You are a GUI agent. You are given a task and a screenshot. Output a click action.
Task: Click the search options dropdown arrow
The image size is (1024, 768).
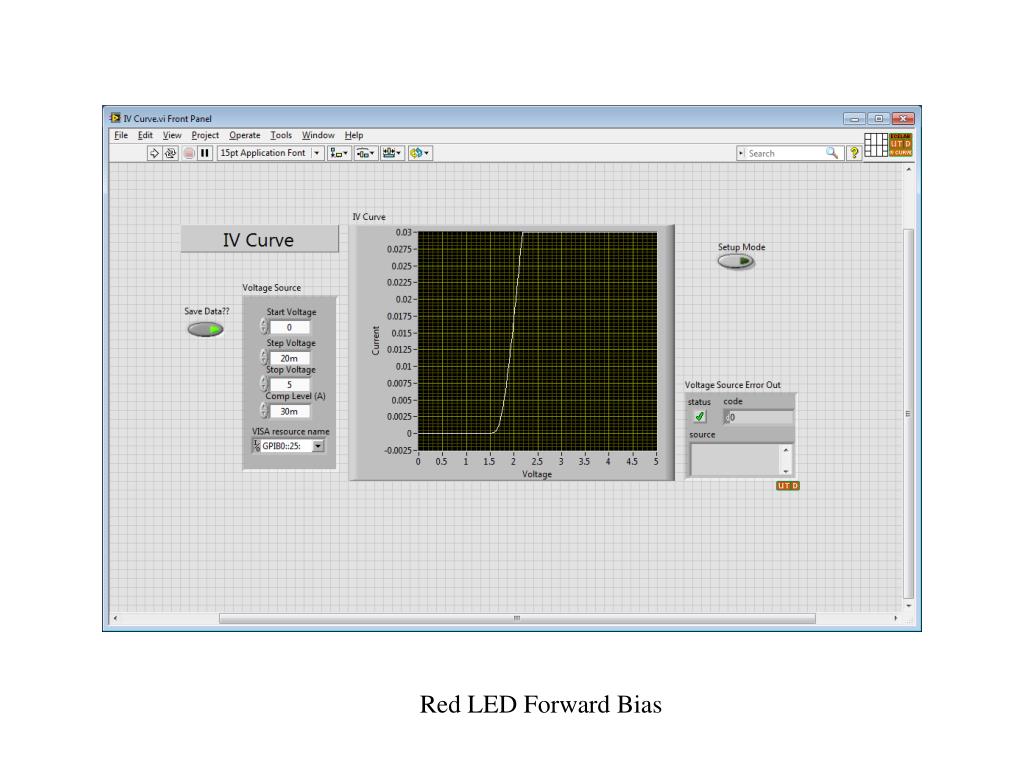tap(741, 153)
